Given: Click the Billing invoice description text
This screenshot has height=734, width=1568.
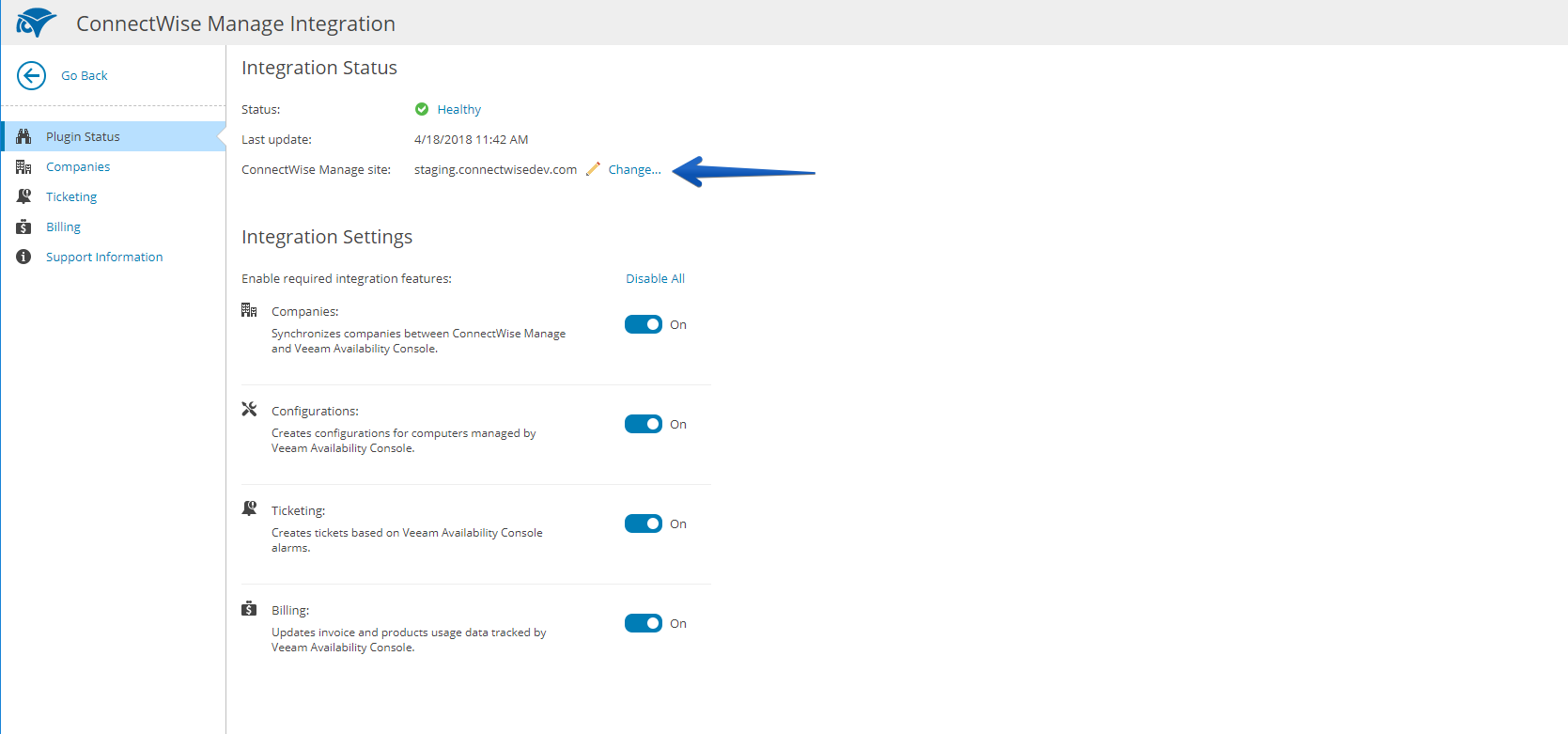Looking at the screenshot, I should coord(409,640).
